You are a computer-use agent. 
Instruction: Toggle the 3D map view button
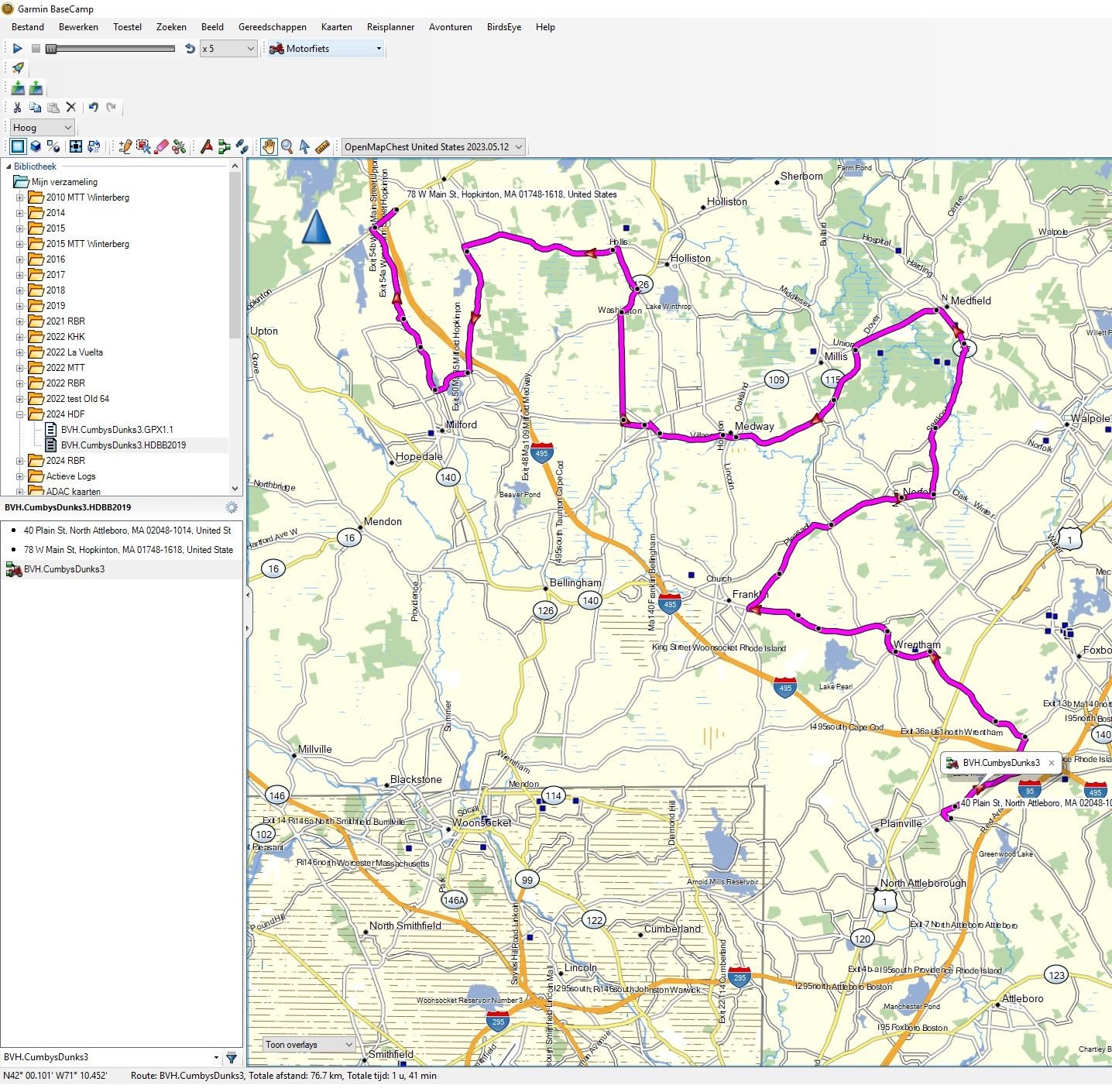tap(36, 146)
